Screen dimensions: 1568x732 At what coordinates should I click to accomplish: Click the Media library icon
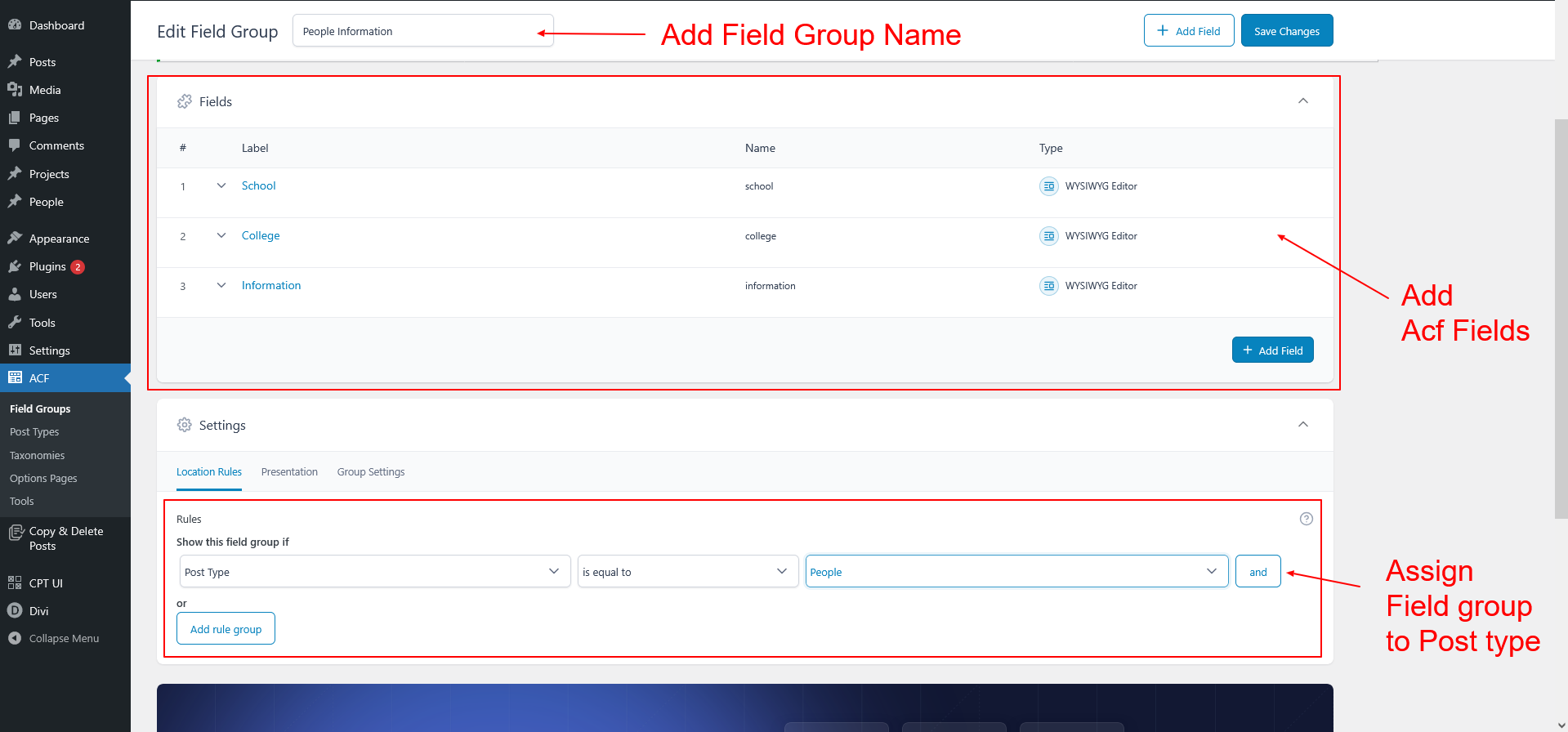[15, 90]
